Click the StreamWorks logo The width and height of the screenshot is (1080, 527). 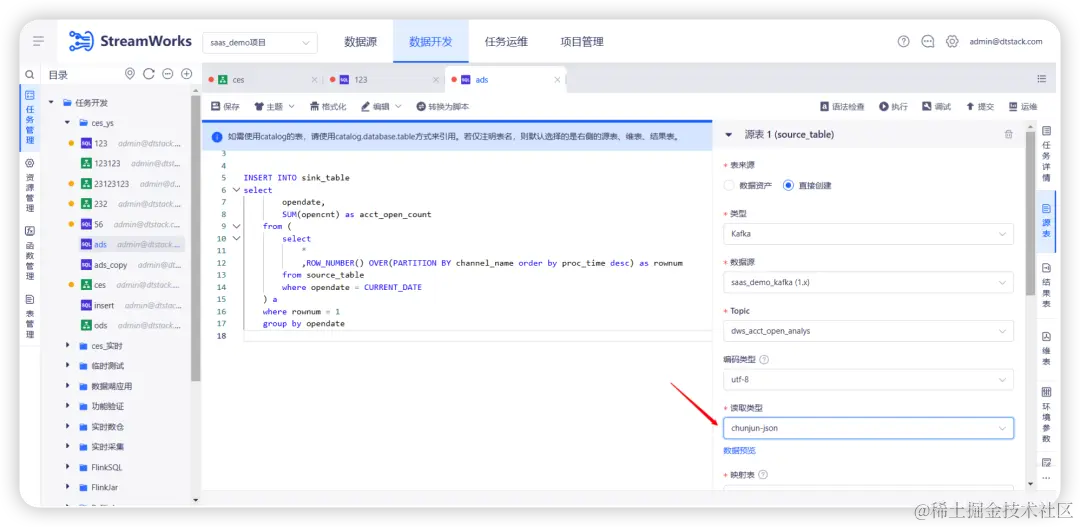130,41
